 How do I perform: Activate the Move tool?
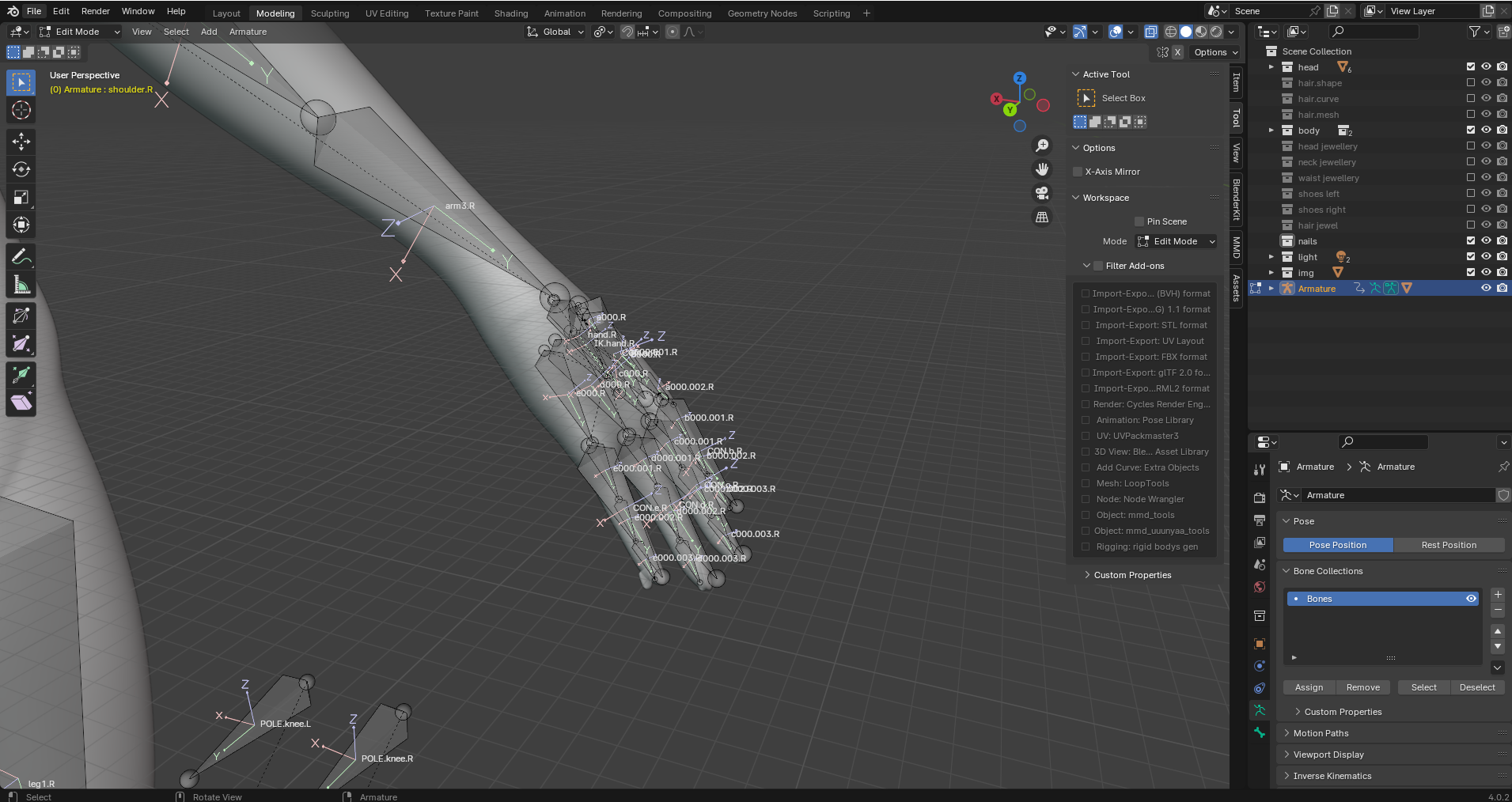tap(21, 142)
